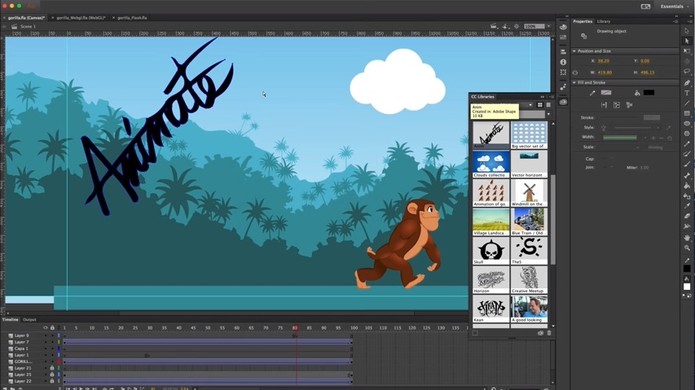Toggle width and height link in Position and Size

click(575, 72)
